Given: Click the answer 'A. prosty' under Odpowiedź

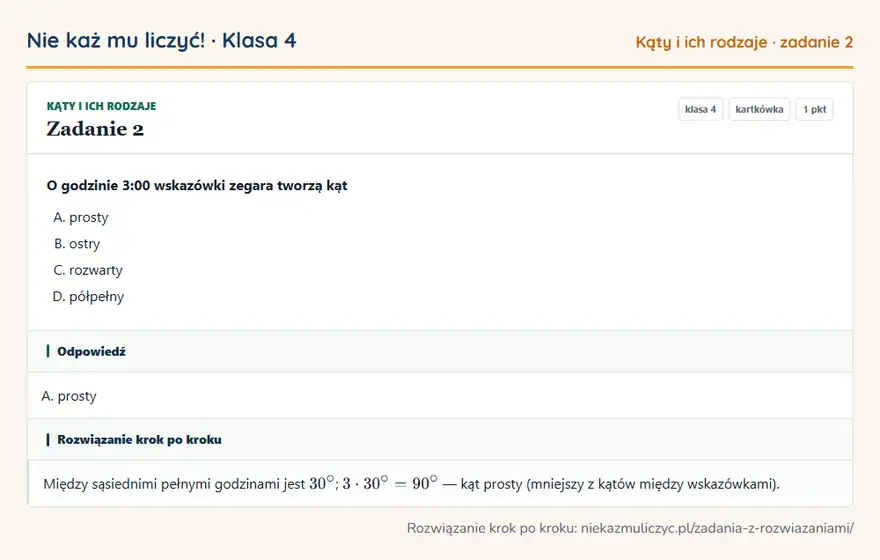Looking at the screenshot, I should [x=69, y=396].
